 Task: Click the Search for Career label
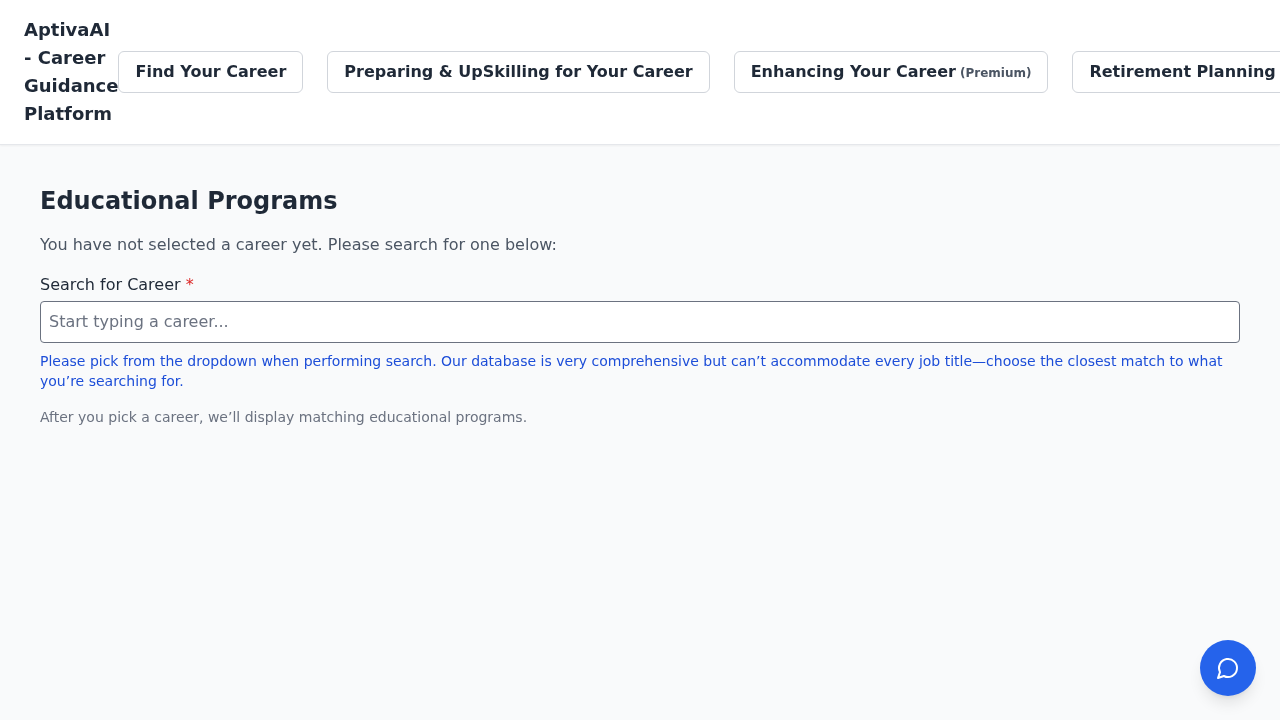[110, 285]
